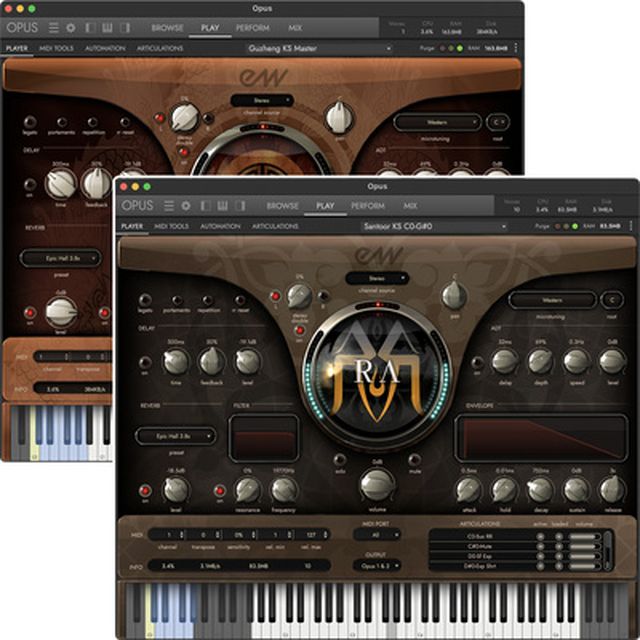Click the envelope attack knob
The image size is (640, 640).
coord(469,489)
